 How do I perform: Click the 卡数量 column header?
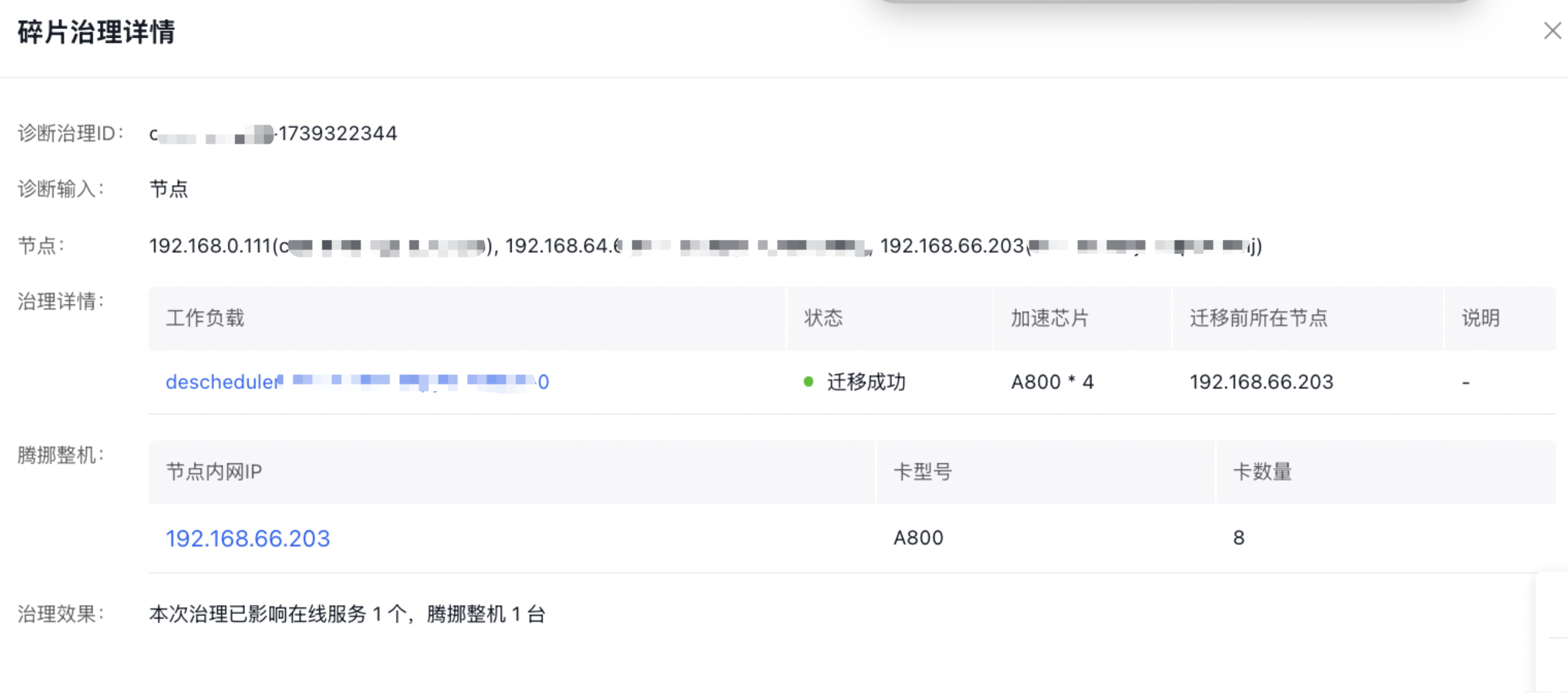pos(1262,472)
